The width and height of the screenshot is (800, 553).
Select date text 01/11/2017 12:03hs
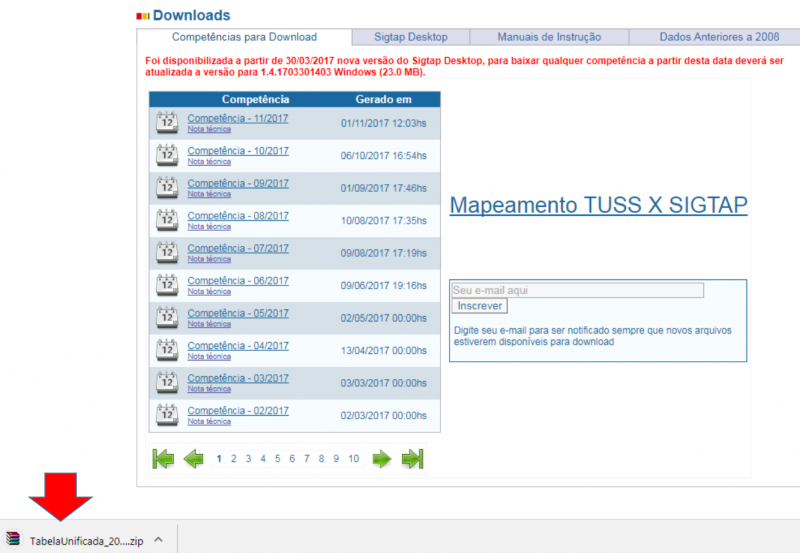[x=384, y=123]
